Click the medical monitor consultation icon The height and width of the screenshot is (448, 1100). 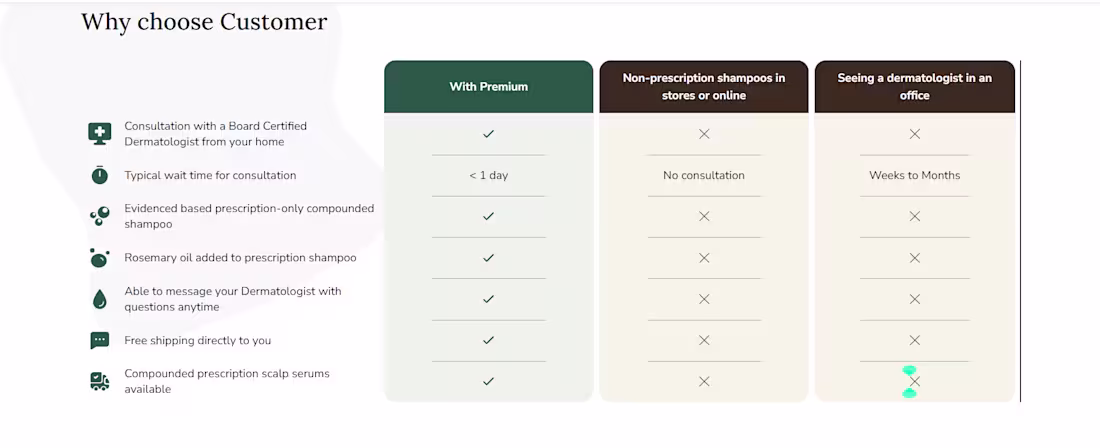100,133
